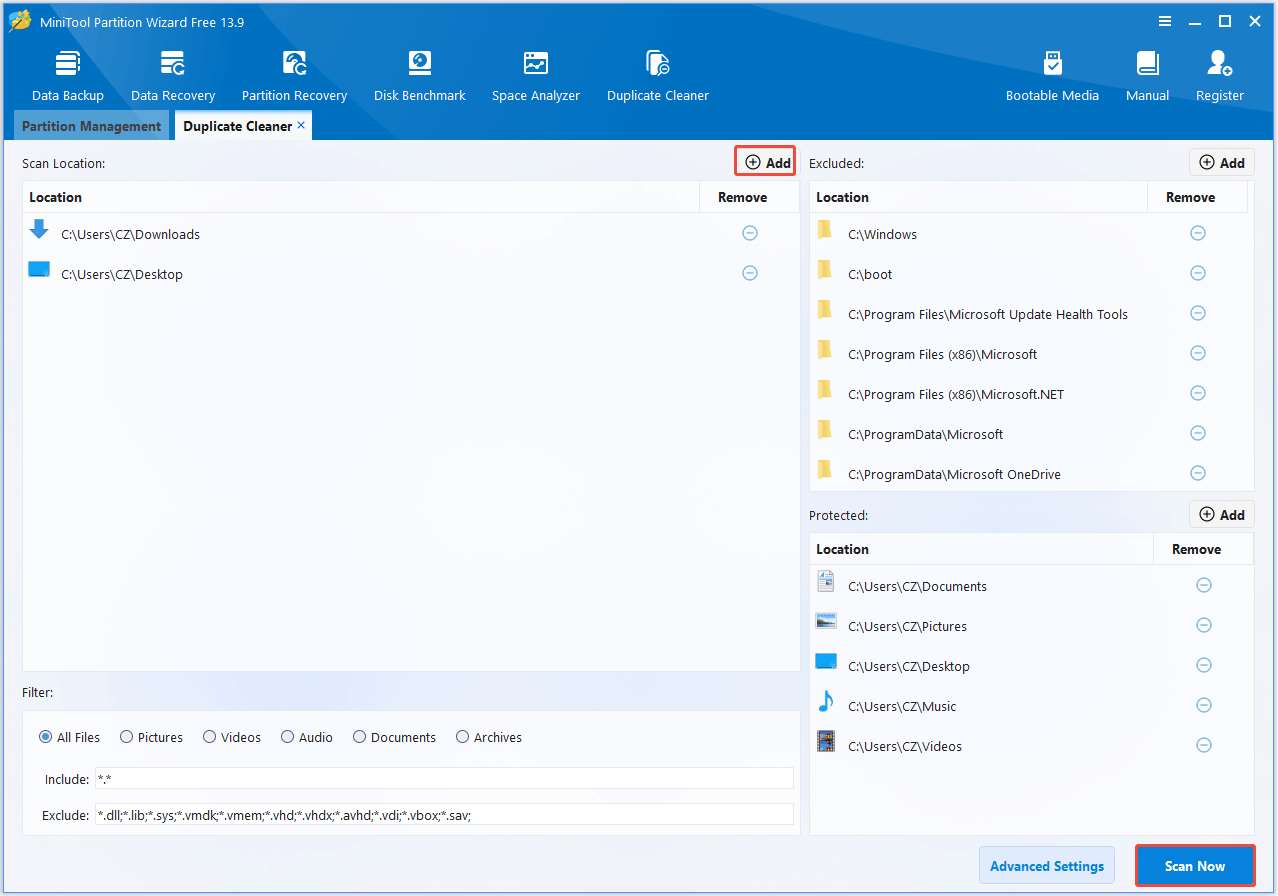Viewport: 1278px width, 896px height.
Task: Select C:\Users\CZ\Downloads scan location row
Action: tap(411, 234)
